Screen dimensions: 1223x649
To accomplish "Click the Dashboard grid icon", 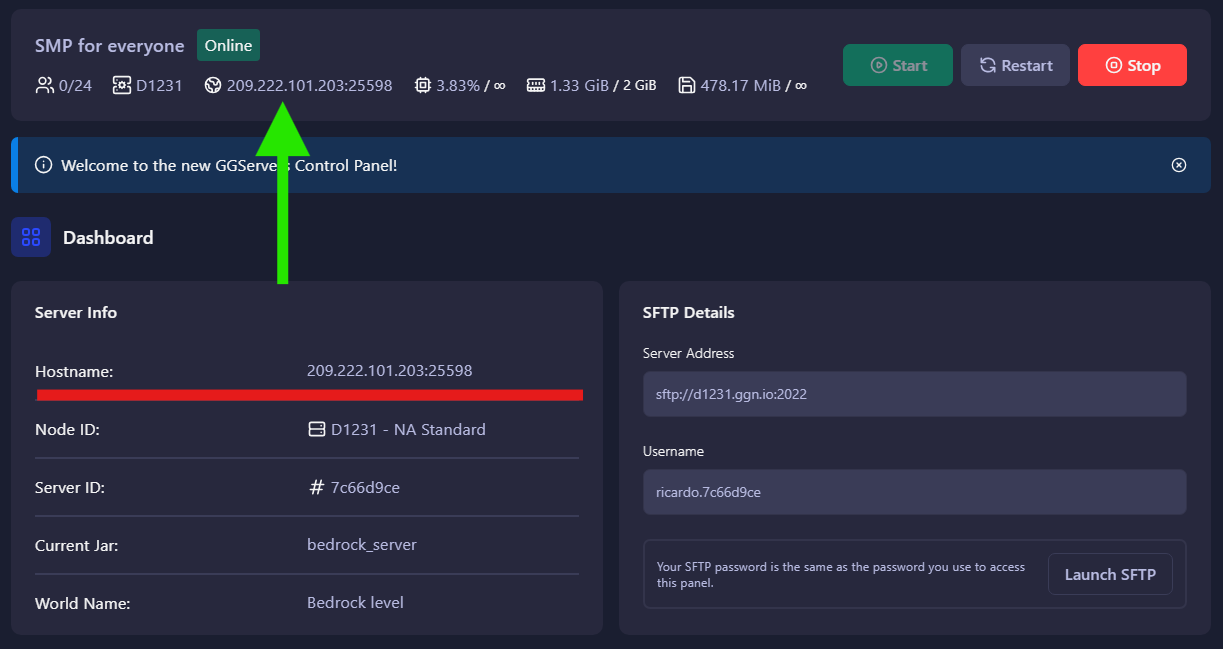I will [x=30, y=237].
